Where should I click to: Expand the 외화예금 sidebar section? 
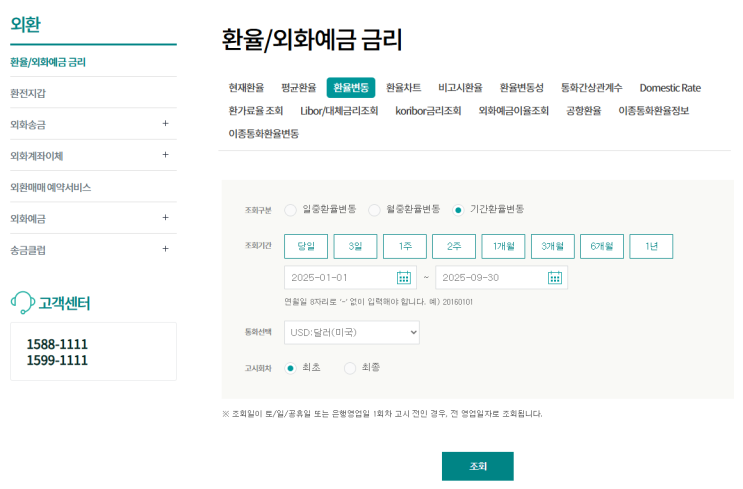(165, 217)
